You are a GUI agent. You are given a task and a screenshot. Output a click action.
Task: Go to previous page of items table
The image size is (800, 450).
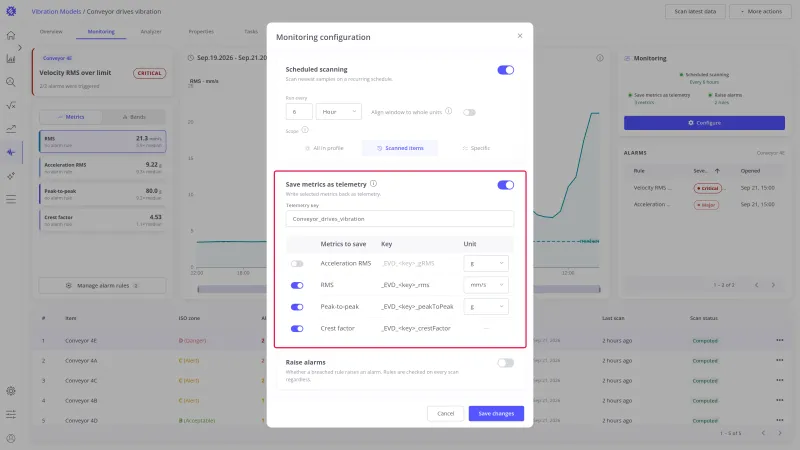coord(763,433)
